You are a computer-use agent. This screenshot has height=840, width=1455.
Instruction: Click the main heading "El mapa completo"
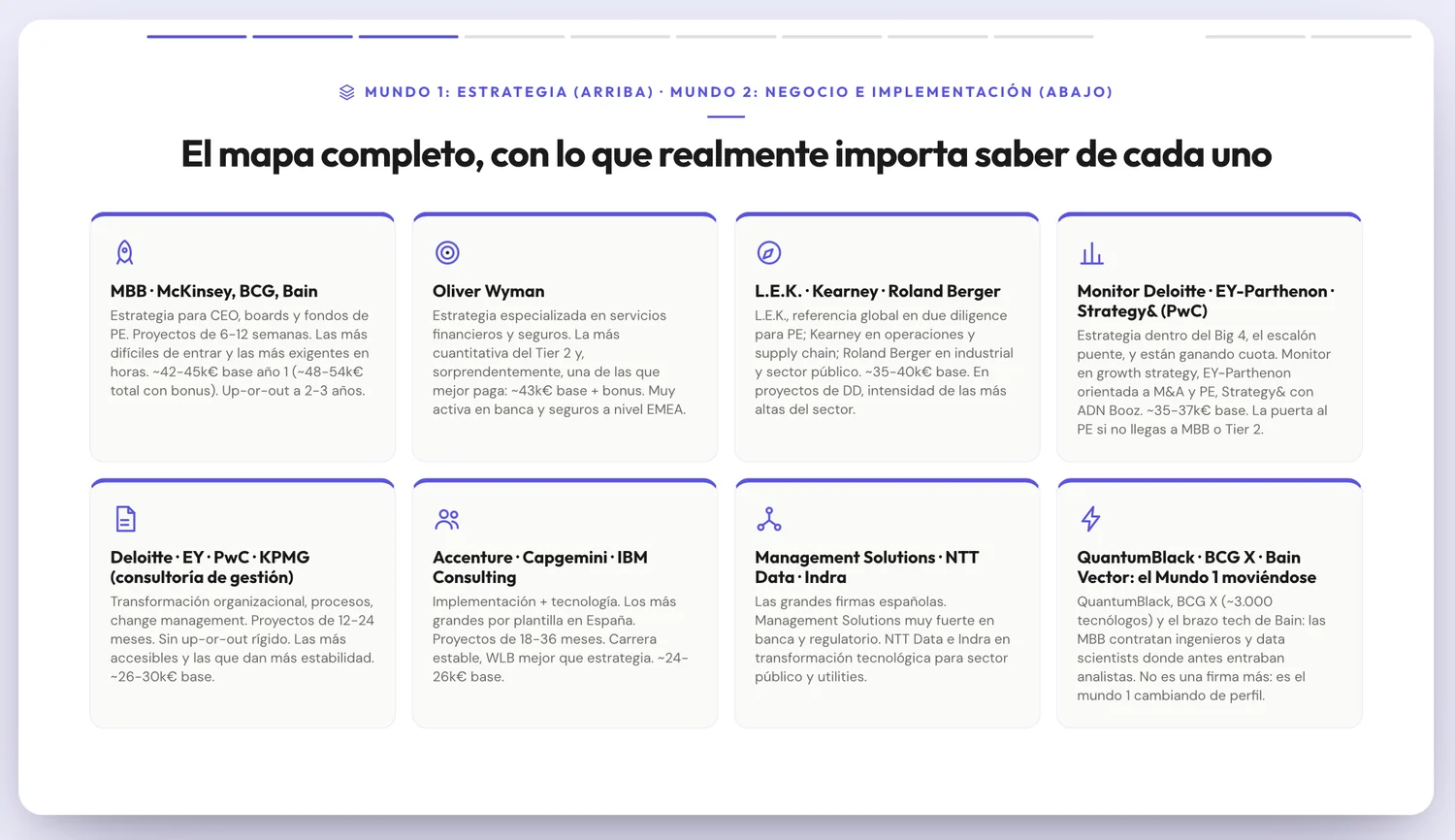click(727, 154)
